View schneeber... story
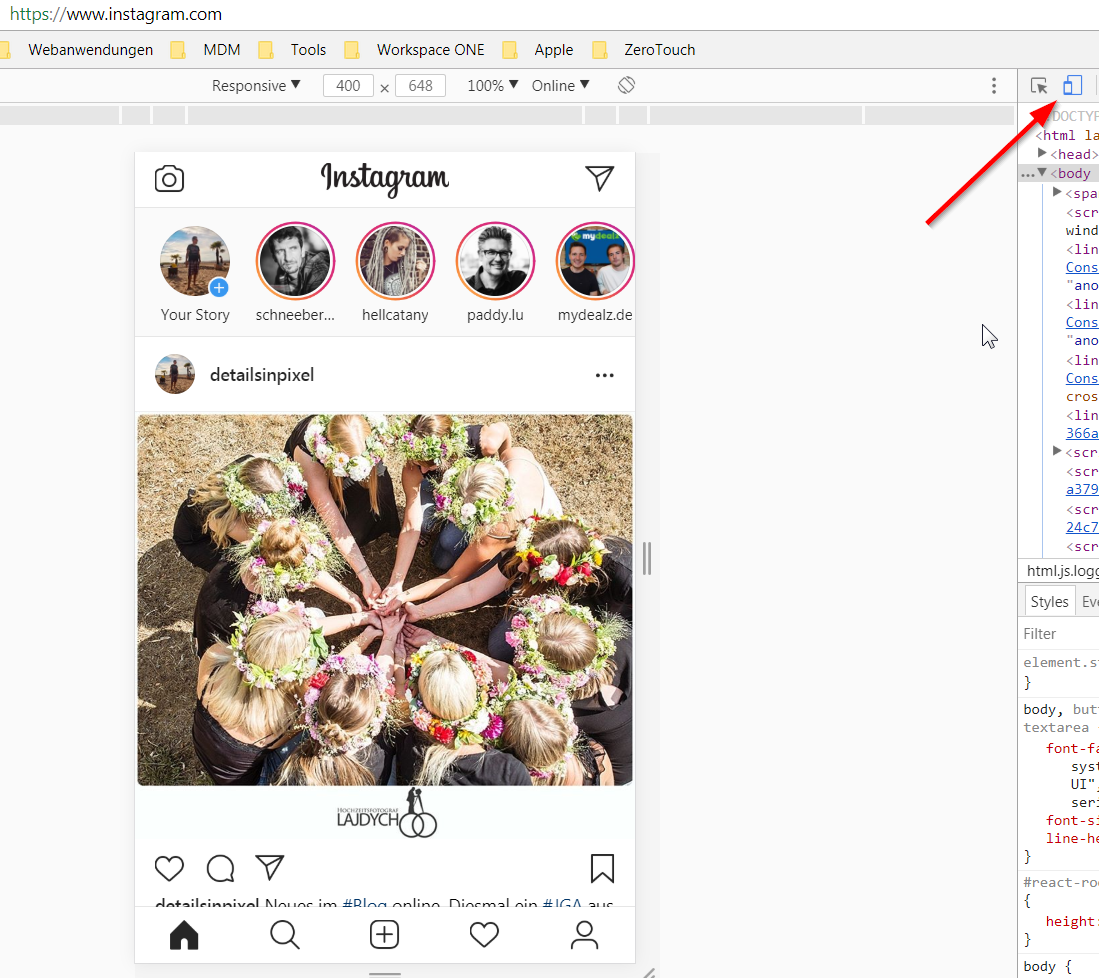 (295, 262)
